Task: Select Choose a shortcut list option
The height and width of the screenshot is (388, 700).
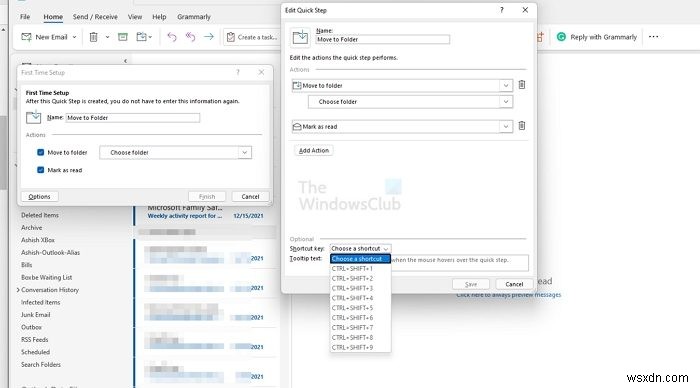Action: (x=360, y=259)
